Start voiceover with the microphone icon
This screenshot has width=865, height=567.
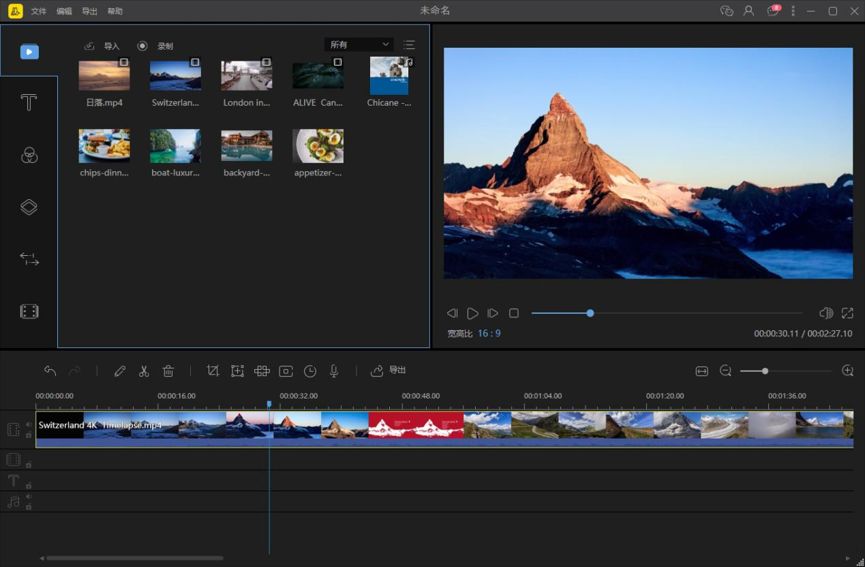pos(334,371)
